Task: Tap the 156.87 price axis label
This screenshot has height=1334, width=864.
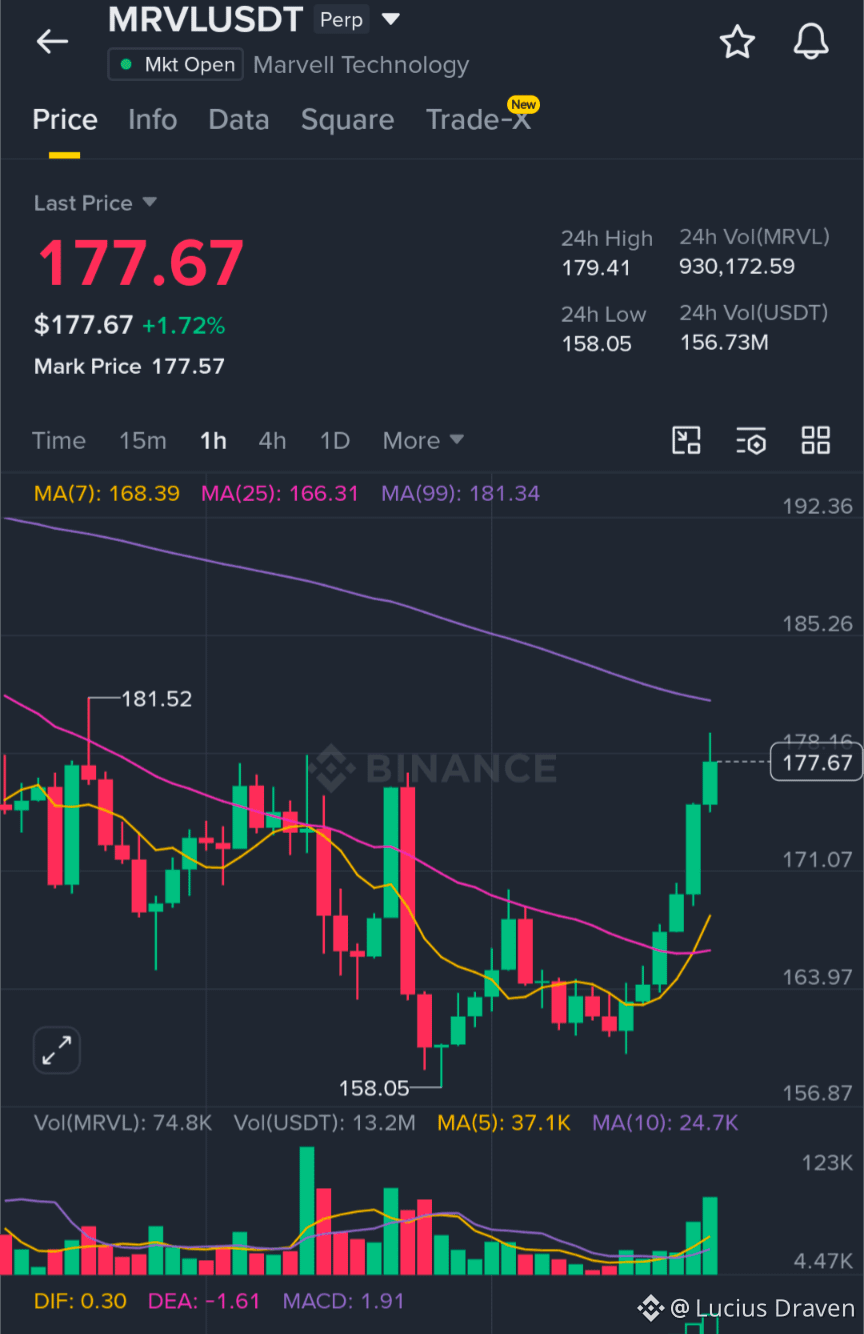Action: coord(817,1094)
